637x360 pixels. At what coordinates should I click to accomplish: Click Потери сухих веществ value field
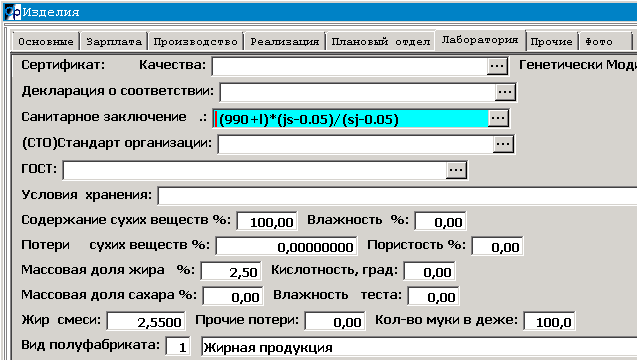[286, 246]
